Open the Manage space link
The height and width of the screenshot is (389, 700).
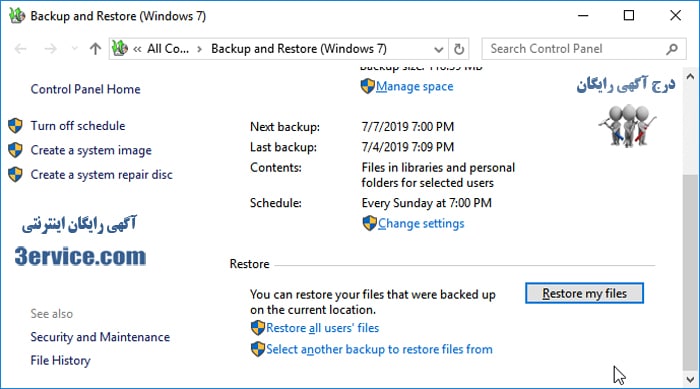[415, 86]
